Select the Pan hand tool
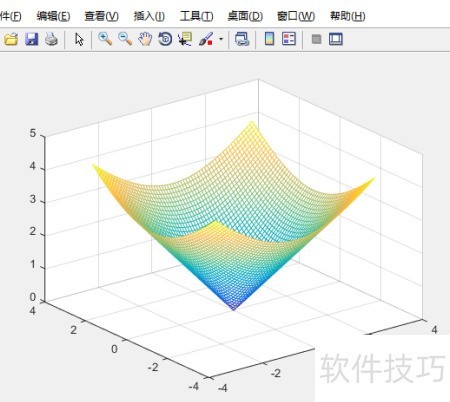Viewport: 450px width, 402px height. 145,39
